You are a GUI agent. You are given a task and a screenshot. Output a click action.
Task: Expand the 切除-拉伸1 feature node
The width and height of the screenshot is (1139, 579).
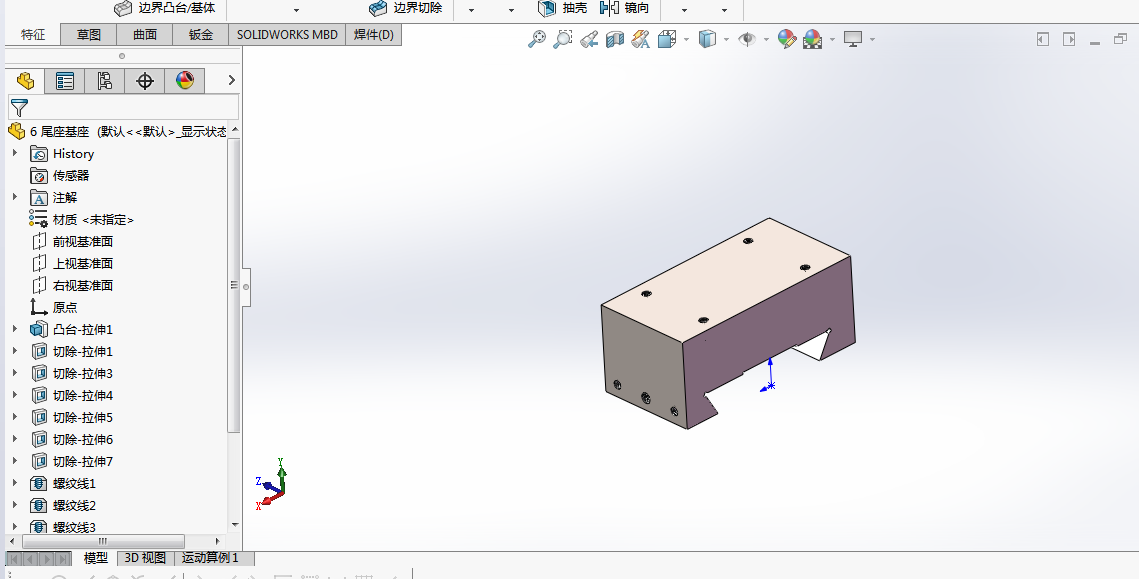click(15, 351)
